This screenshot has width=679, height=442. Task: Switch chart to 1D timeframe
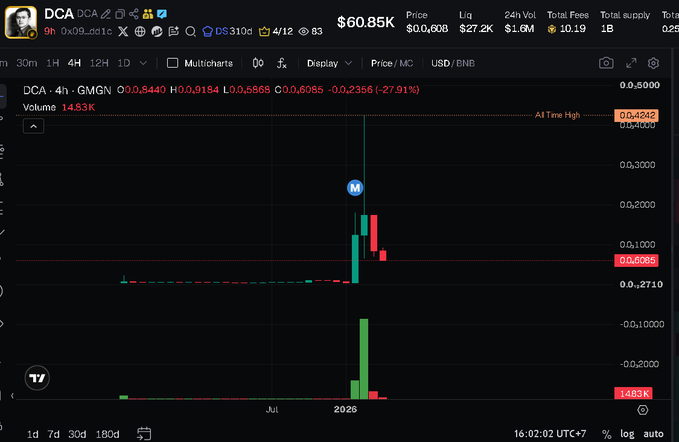124,63
